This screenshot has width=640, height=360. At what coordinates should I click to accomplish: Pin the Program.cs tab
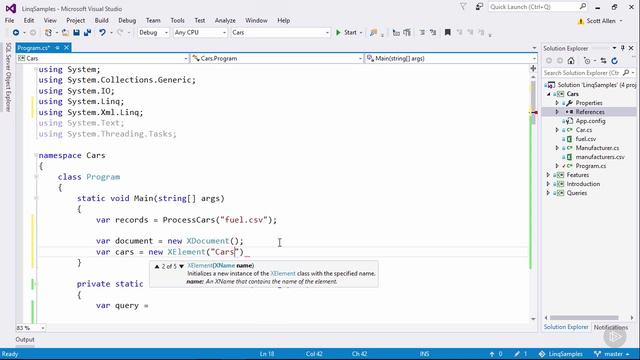[x=58, y=48]
